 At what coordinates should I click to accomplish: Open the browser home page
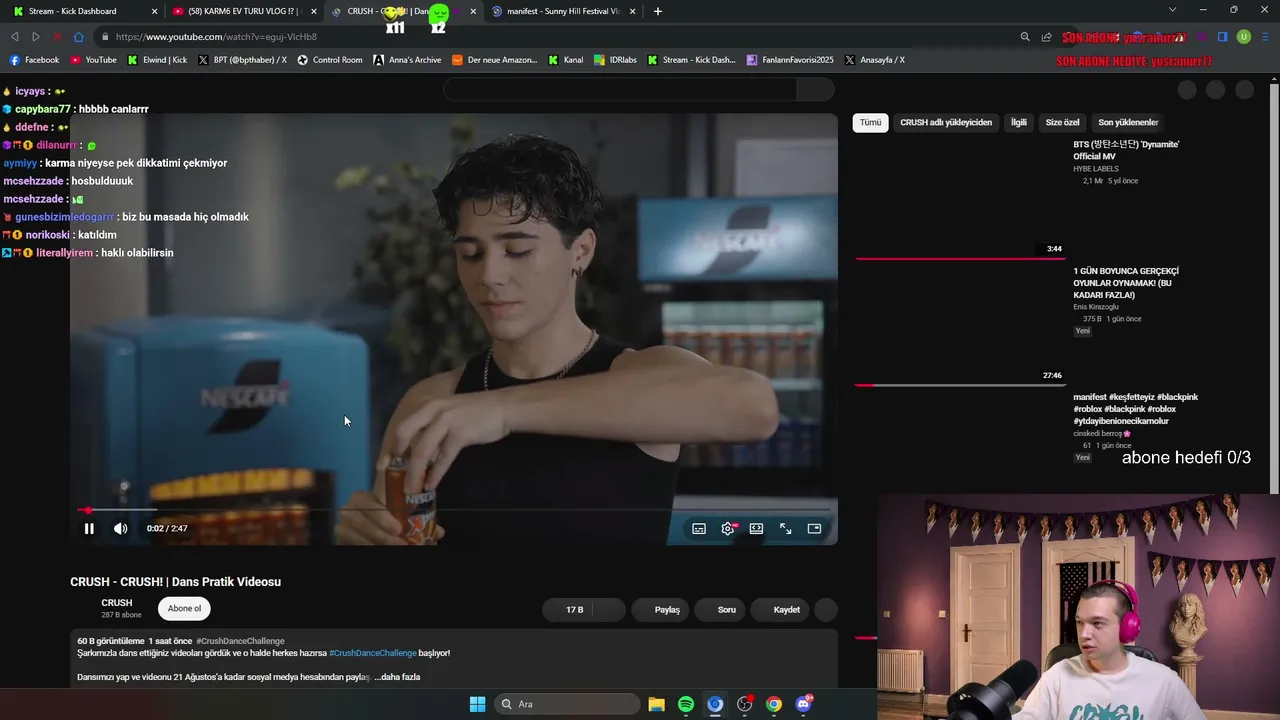(78, 37)
